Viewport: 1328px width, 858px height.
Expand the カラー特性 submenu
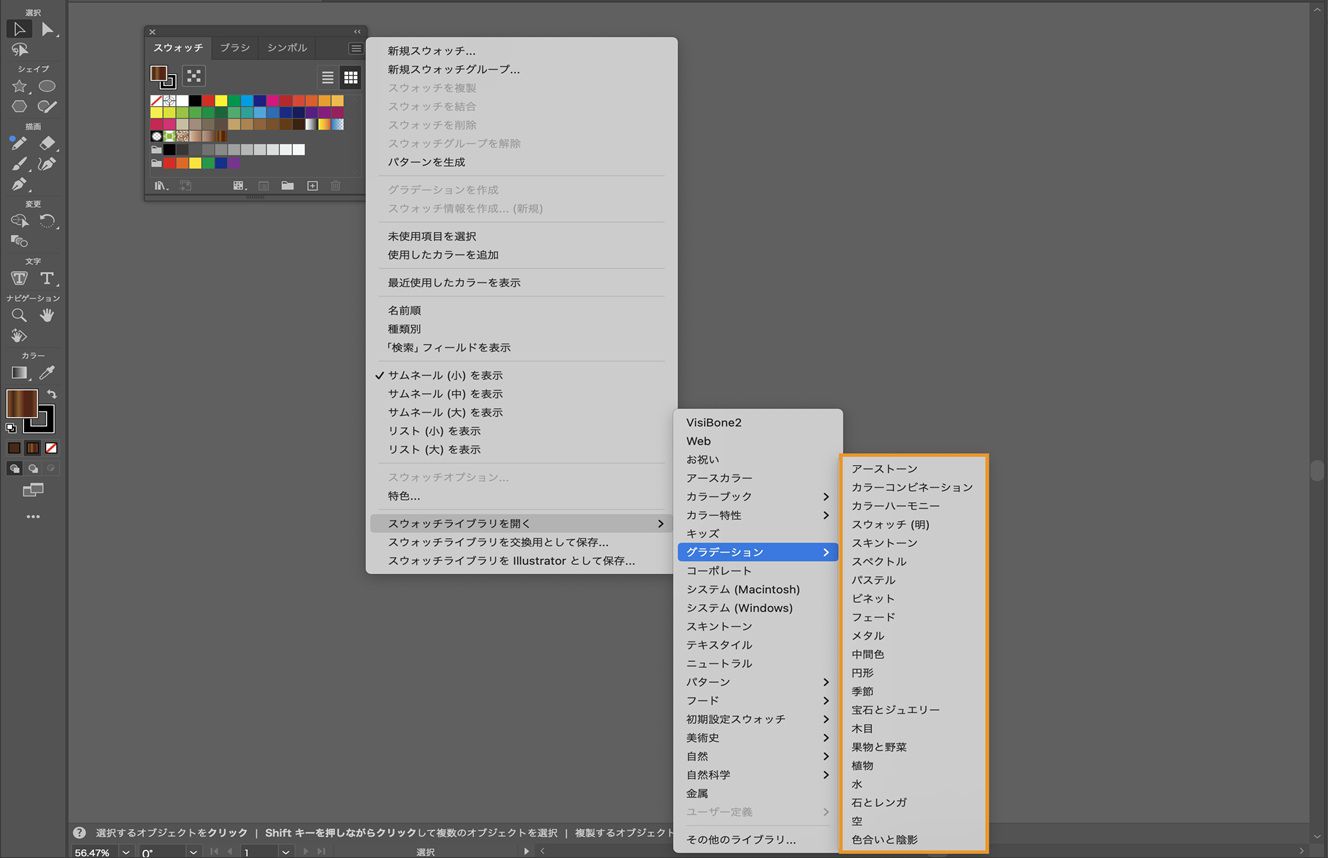tap(758, 515)
